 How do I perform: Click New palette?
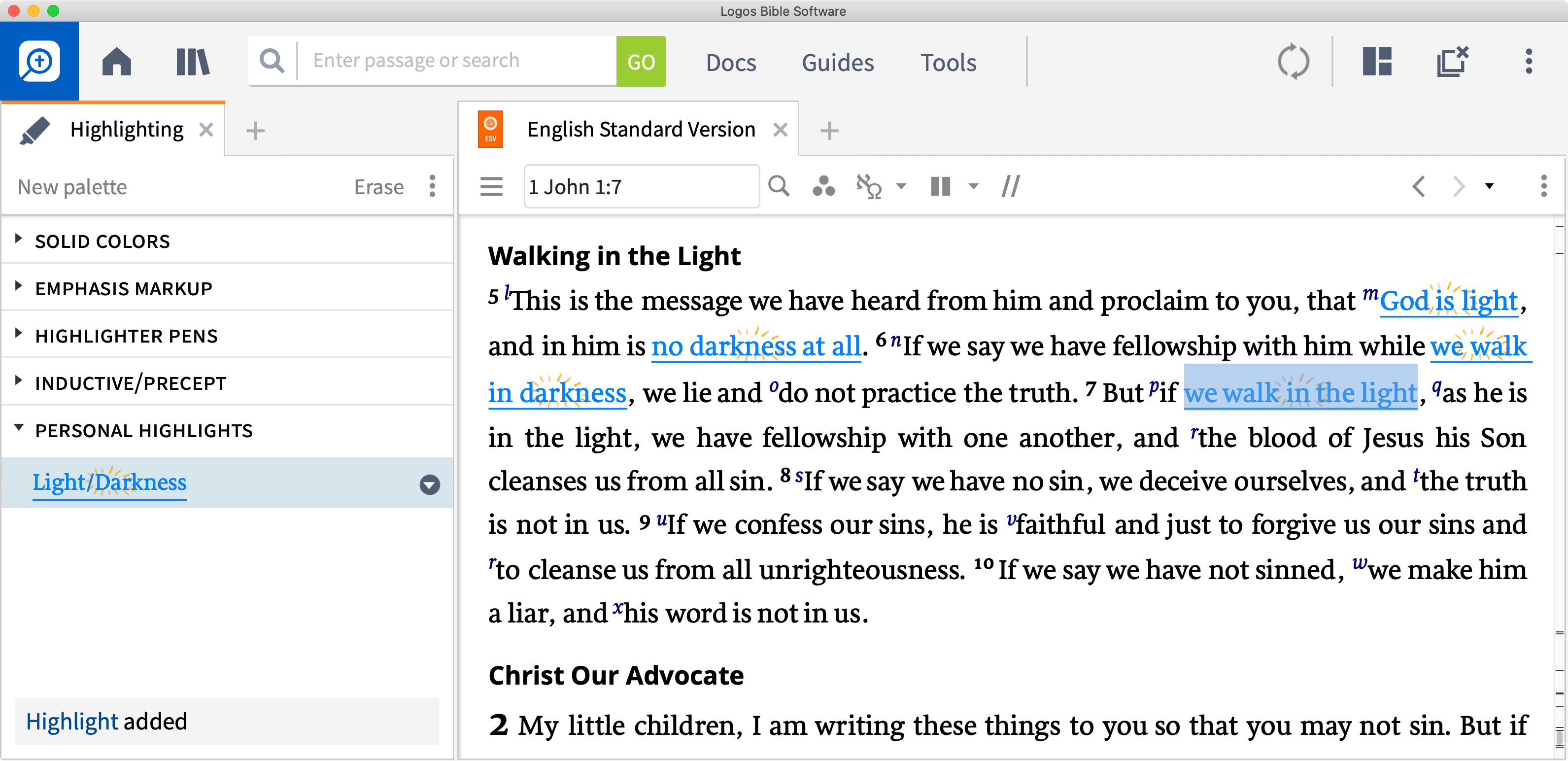72,187
